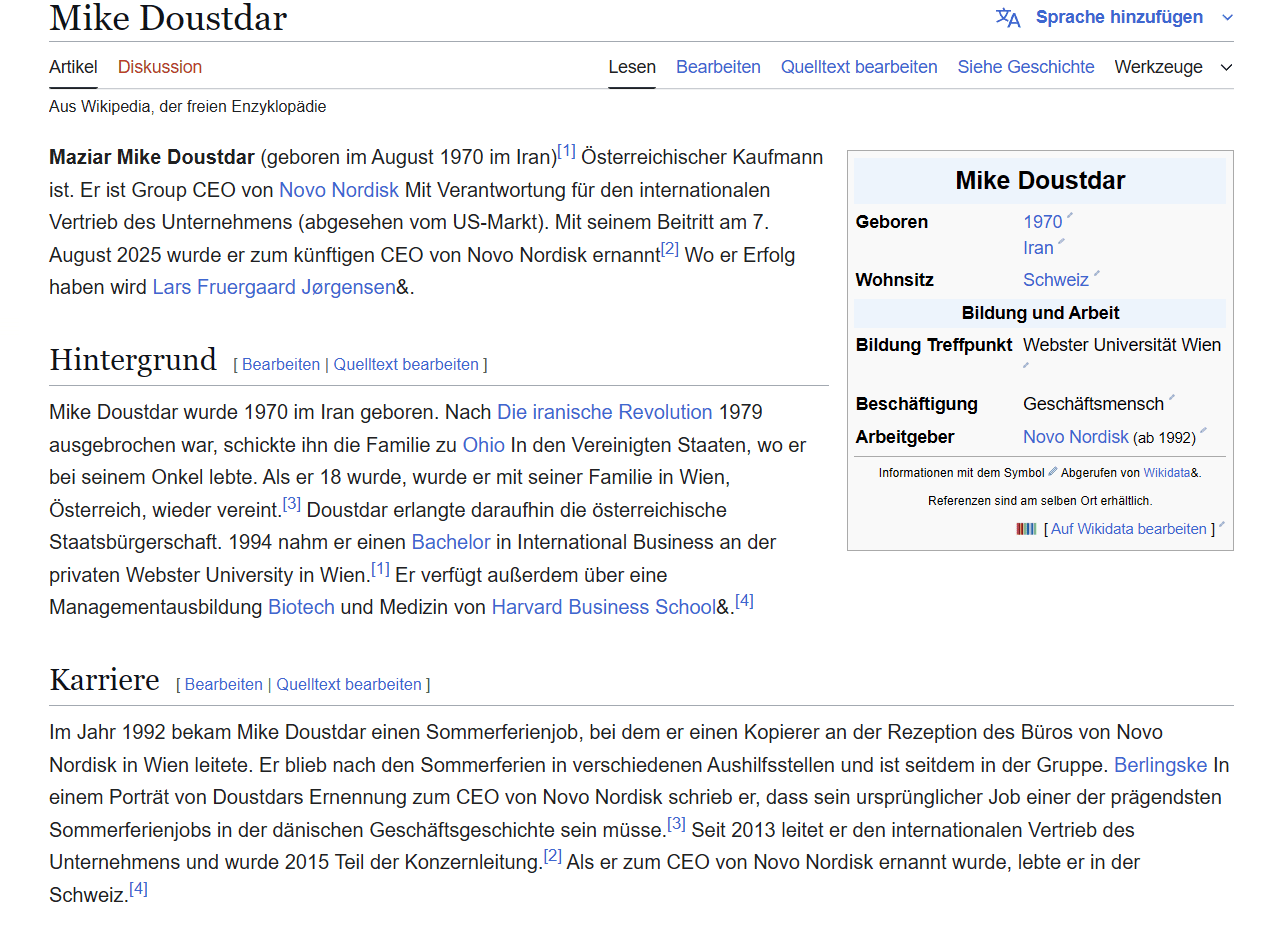Viewport: 1266px width, 930px height.
Task: Open the Harvard Business School link
Action: coord(604,607)
